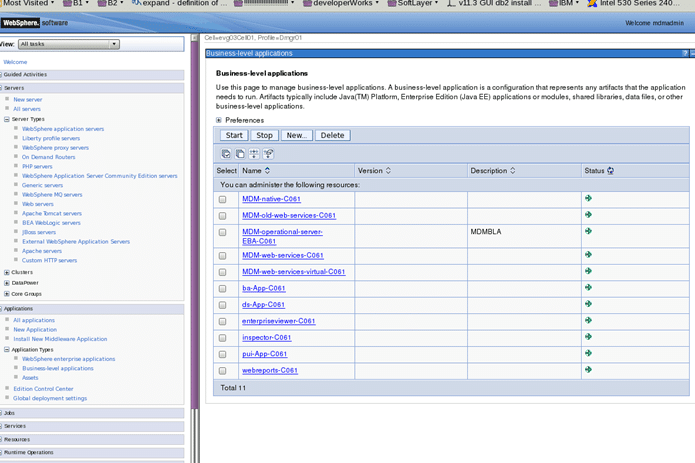This screenshot has width=695, height=463.
Task: Click the status arrow for webreports-C061
Action: pos(588,369)
